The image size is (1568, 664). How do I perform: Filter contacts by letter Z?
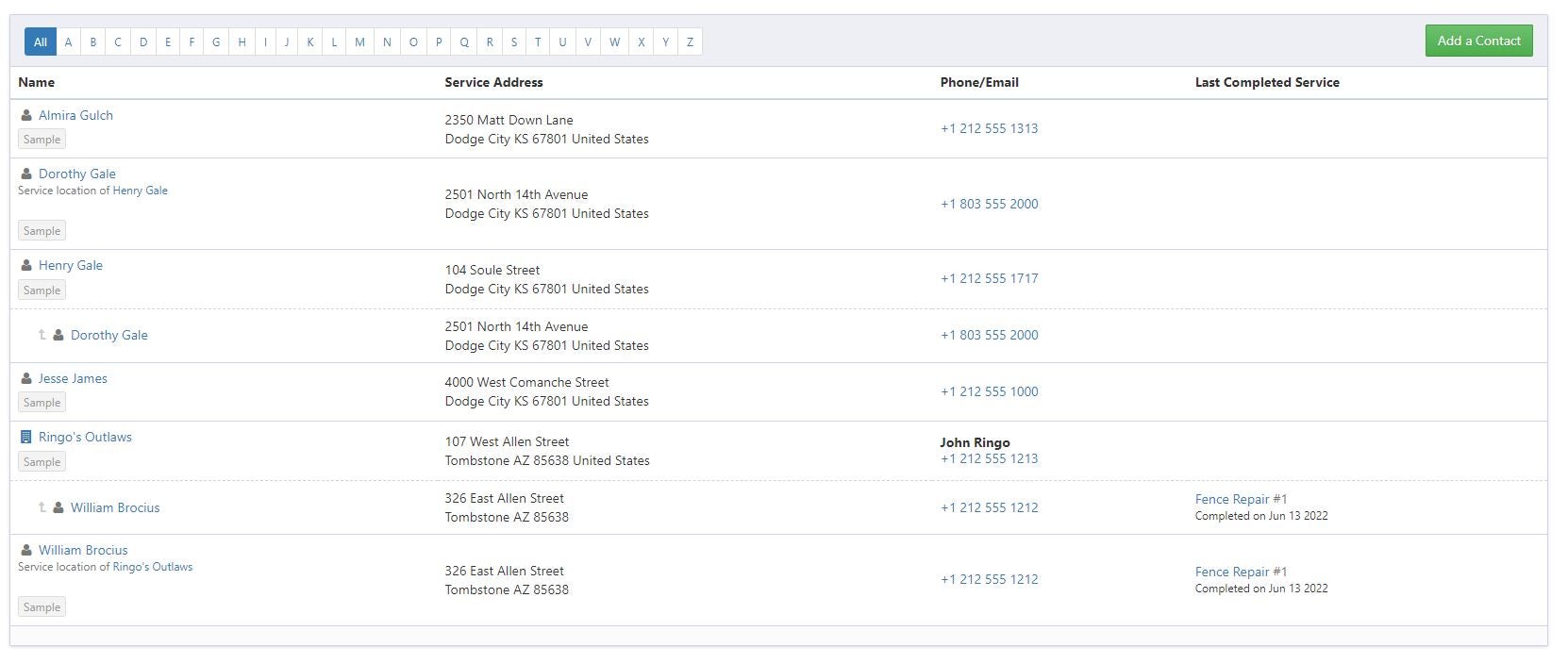[690, 41]
